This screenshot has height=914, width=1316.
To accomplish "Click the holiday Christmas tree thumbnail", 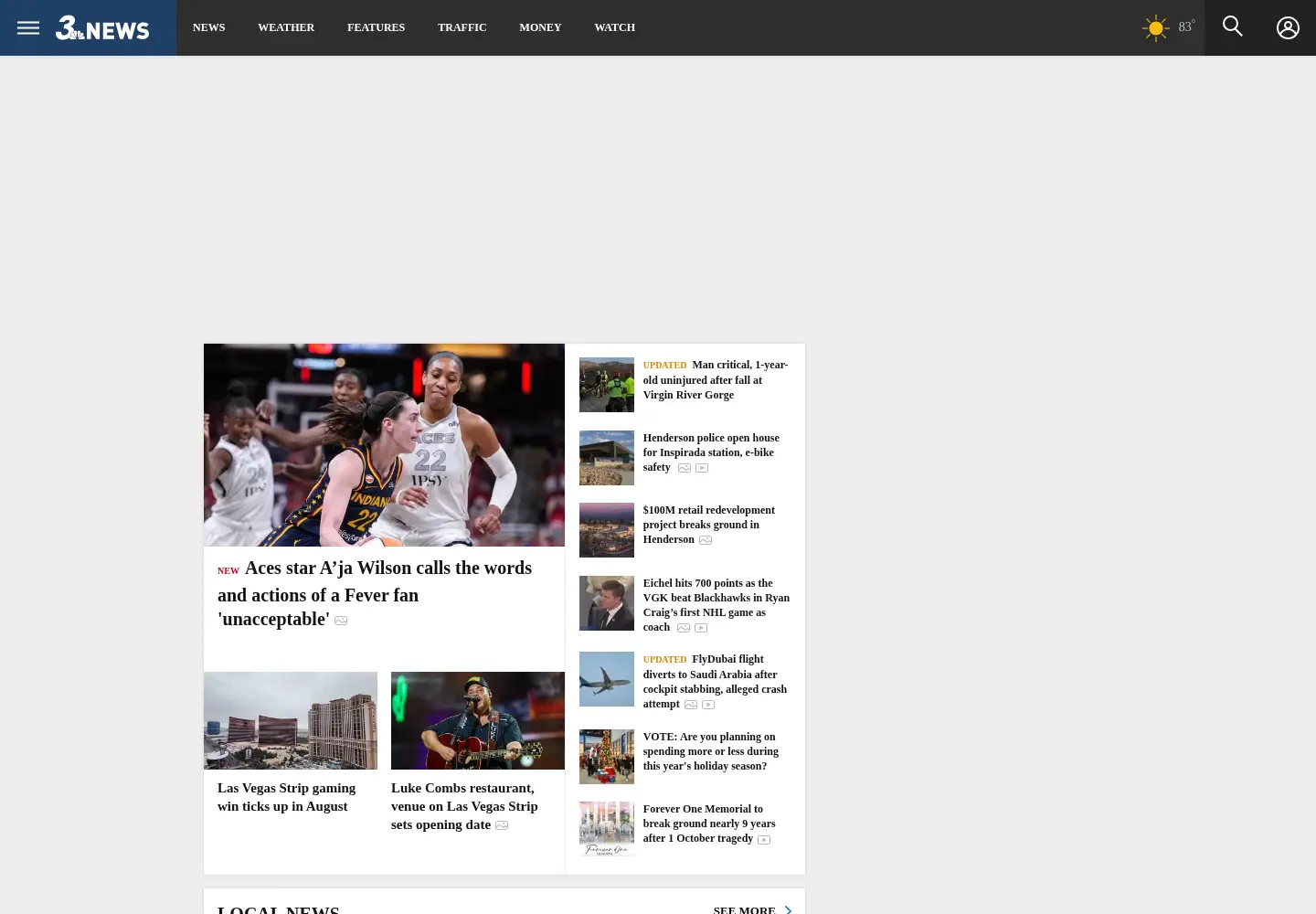I will pyautogui.click(x=607, y=757).
